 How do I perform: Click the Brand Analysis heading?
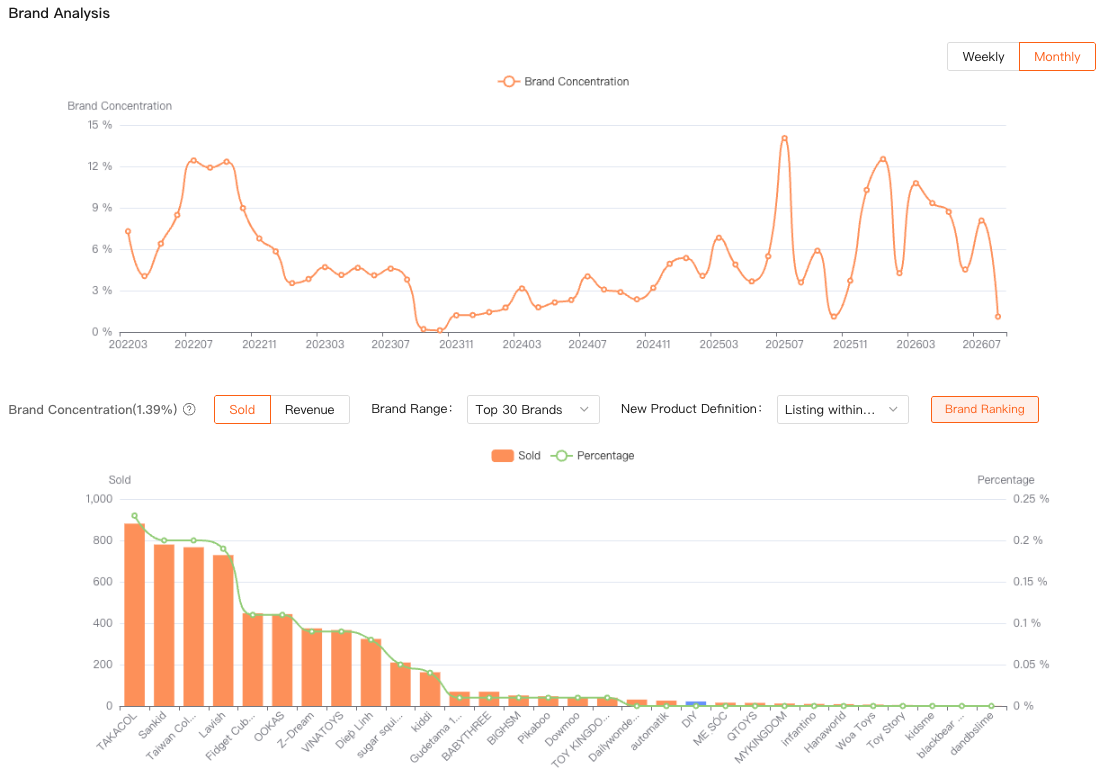click(59, 13)
